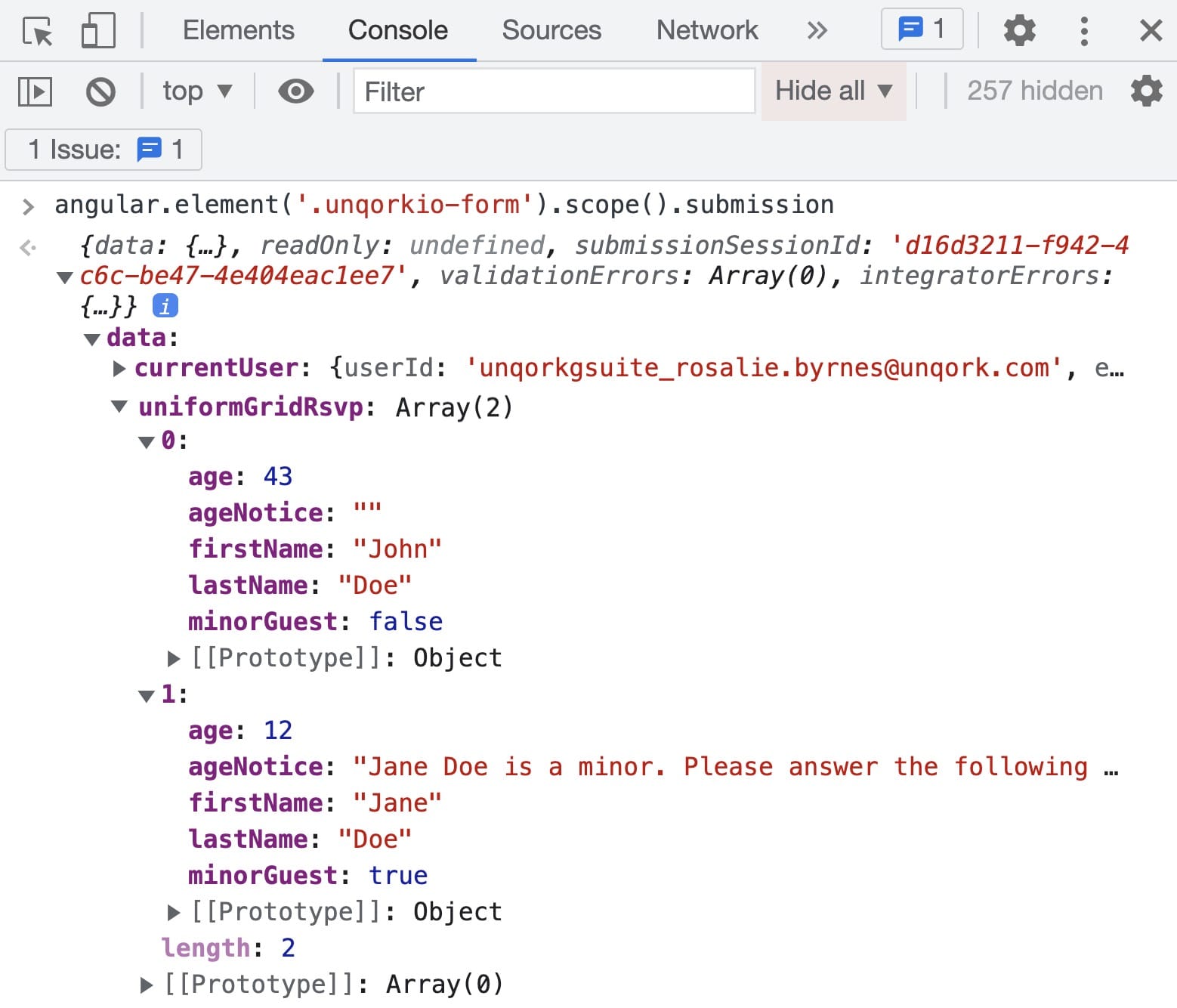Switch to the Console tab
The image size is (1177, 1008).
coord(398,30)
